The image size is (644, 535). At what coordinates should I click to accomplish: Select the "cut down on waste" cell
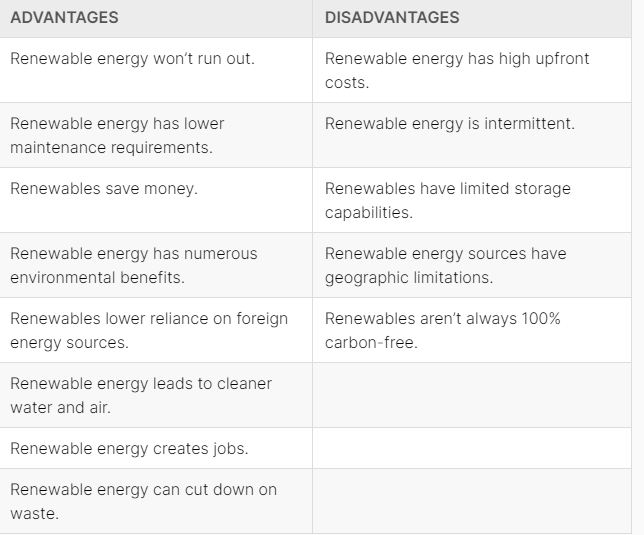(143, 501)
